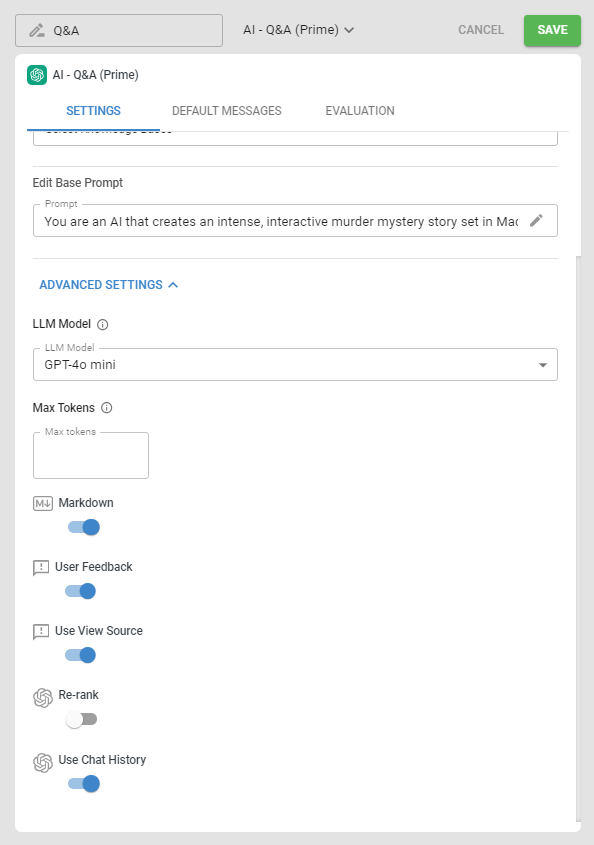Viewport: 594px width, 845px height.
Task: Click the pencil edit icon in Prompt field
Action: [536, 220]
